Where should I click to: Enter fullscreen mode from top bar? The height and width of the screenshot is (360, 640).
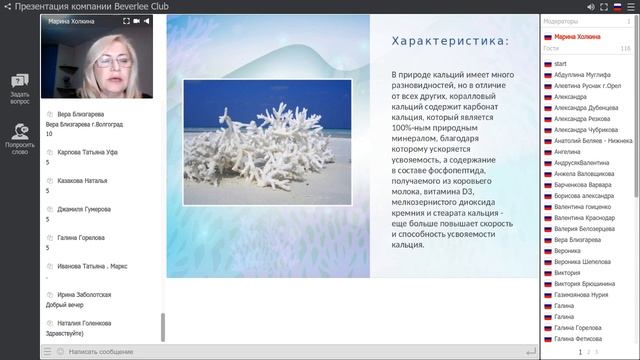(x=604, y=7)
